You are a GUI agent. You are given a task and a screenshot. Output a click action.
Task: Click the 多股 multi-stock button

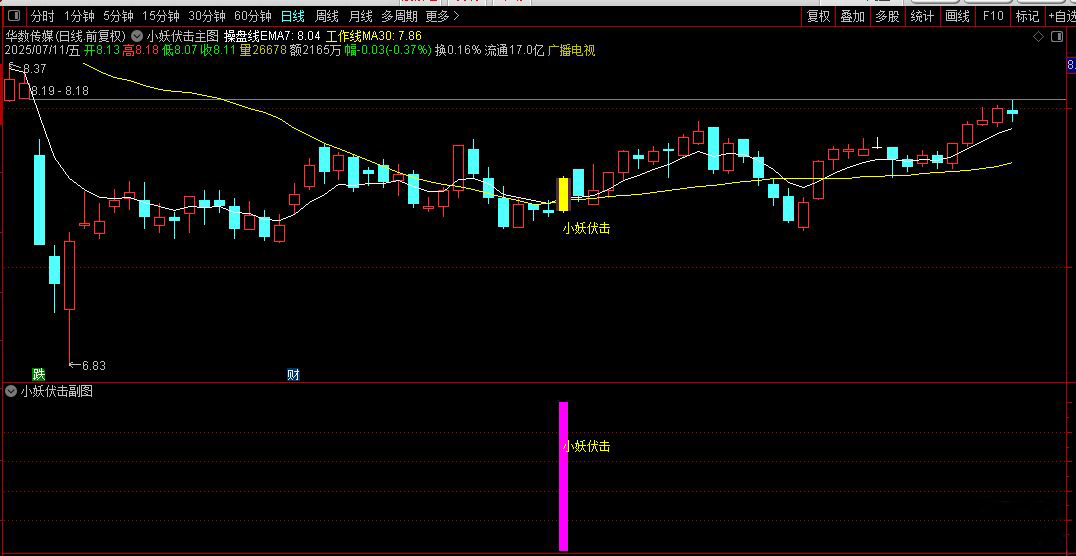click(x=887, y=16)
